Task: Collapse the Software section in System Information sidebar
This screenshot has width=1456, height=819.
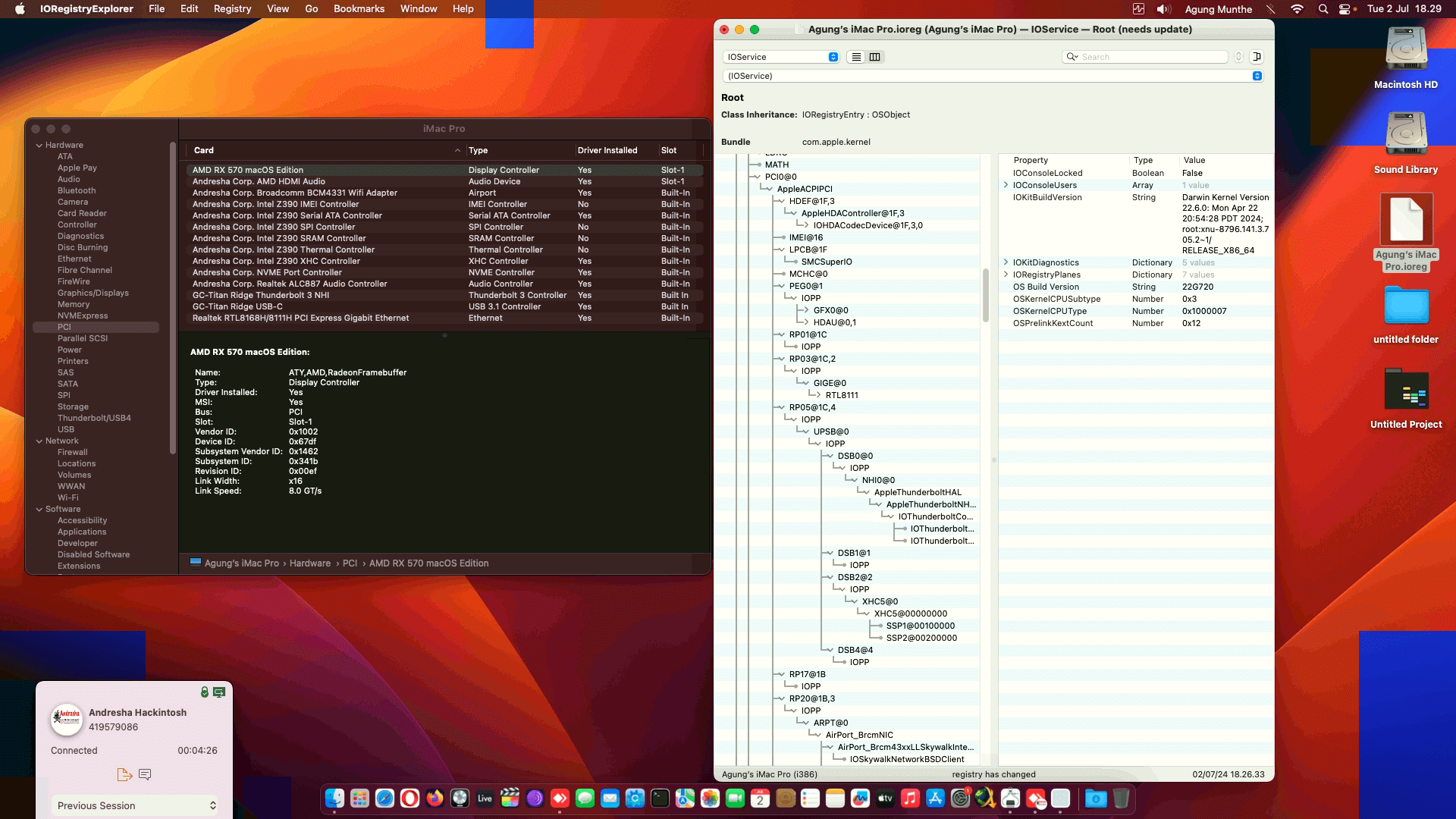Action: (39, 509)
